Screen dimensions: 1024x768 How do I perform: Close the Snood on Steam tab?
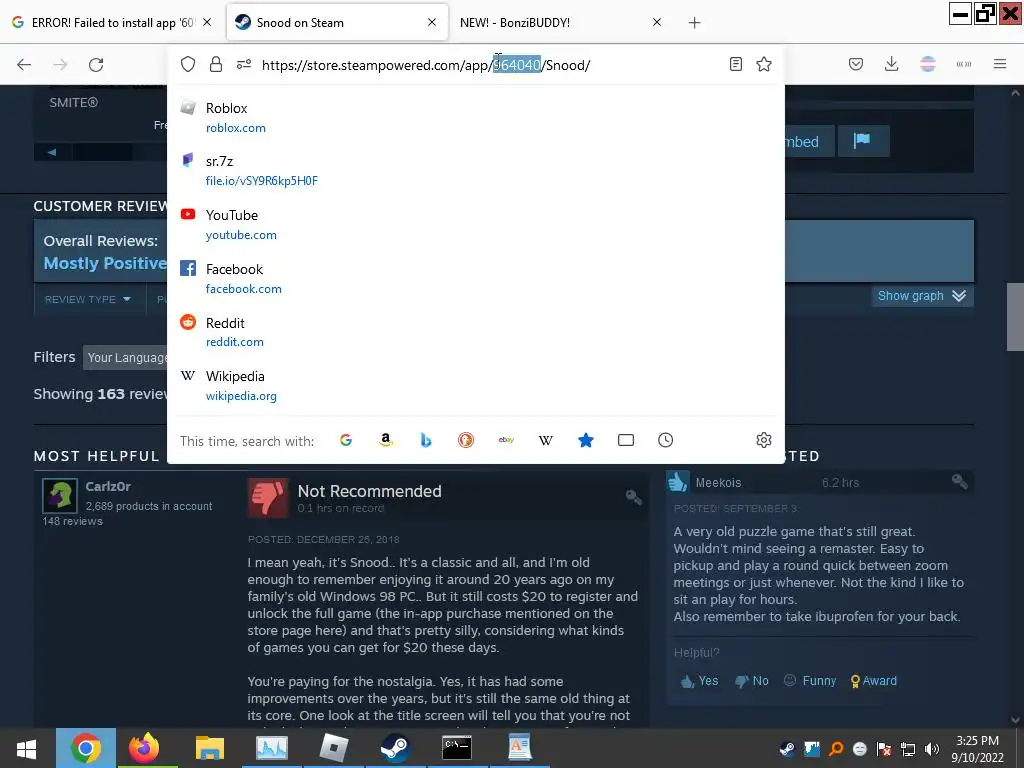click(x=432, y=22)
